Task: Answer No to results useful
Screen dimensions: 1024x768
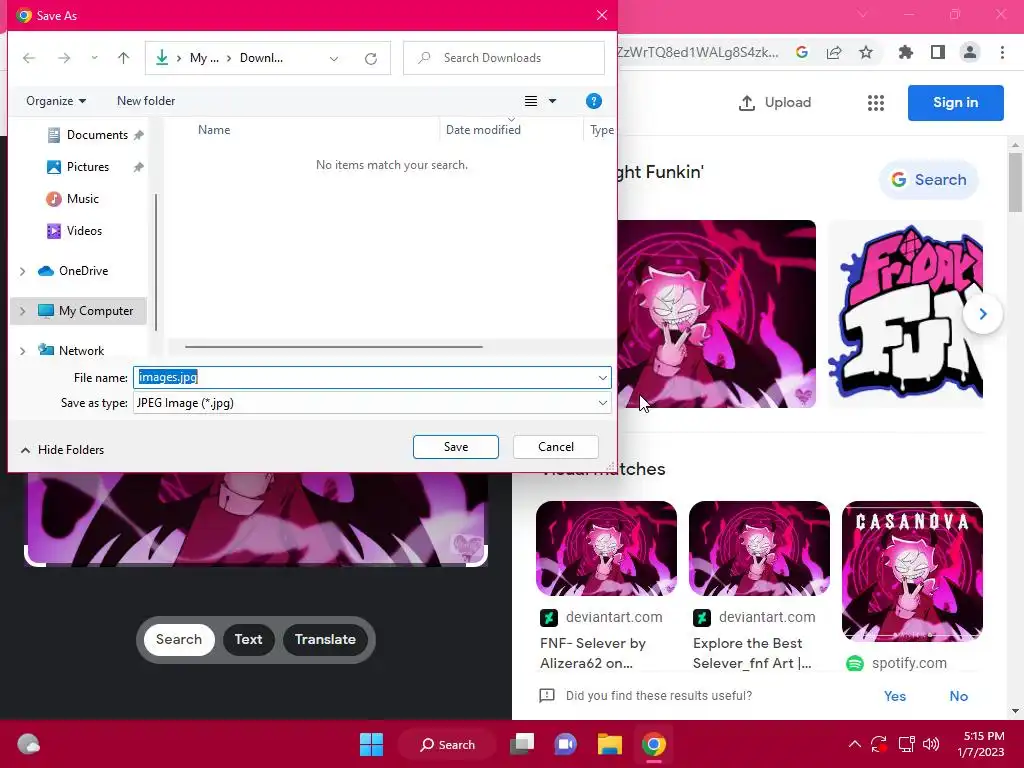Action: (x=958, y=696)
